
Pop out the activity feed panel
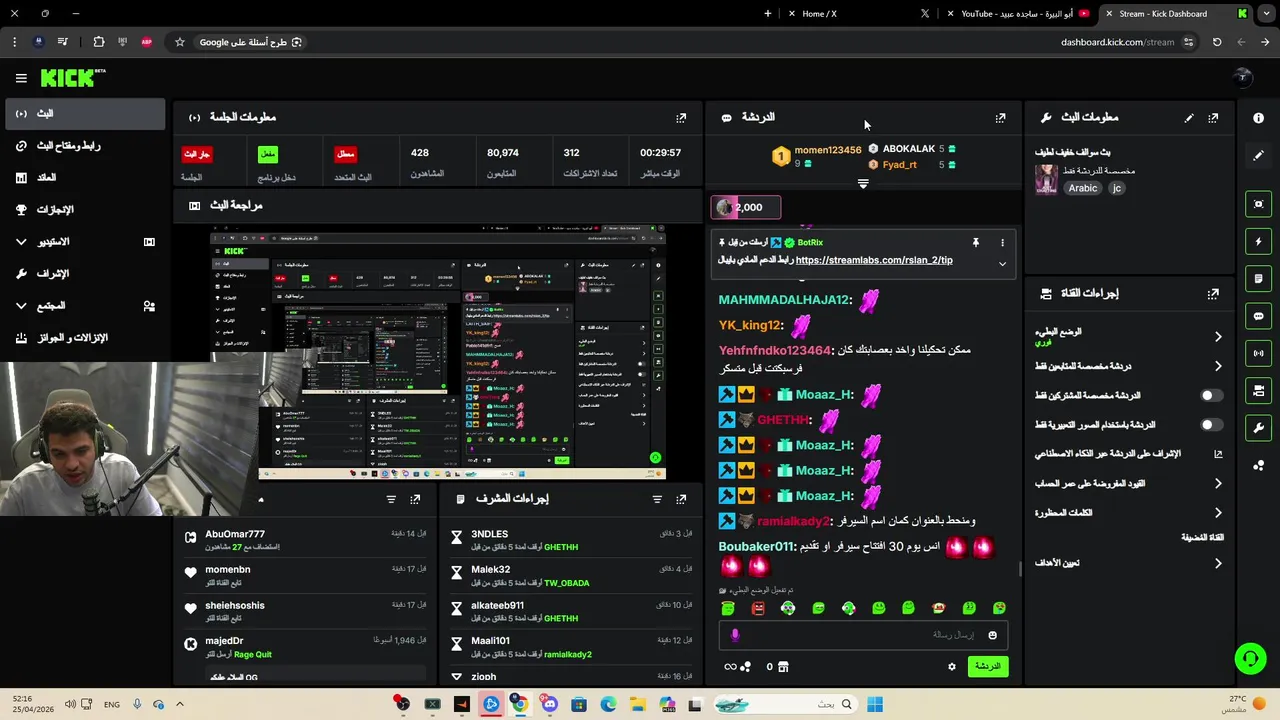[415, 499]
